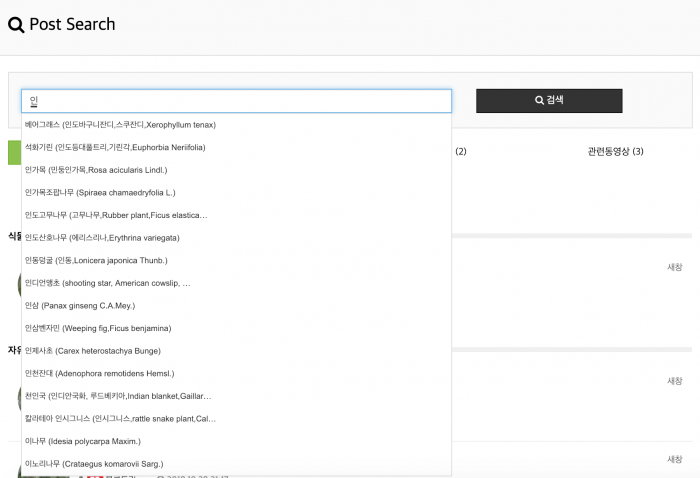700x478 pixels.
Task: Click the 검색 search button
Action: coord(549,101)
